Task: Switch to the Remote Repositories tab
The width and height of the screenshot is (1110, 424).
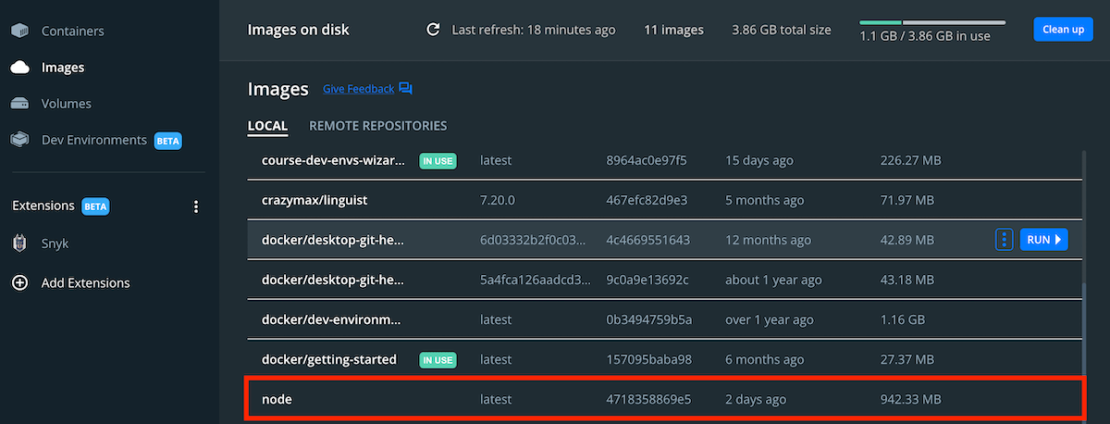Action: click(x=378, y=126)
